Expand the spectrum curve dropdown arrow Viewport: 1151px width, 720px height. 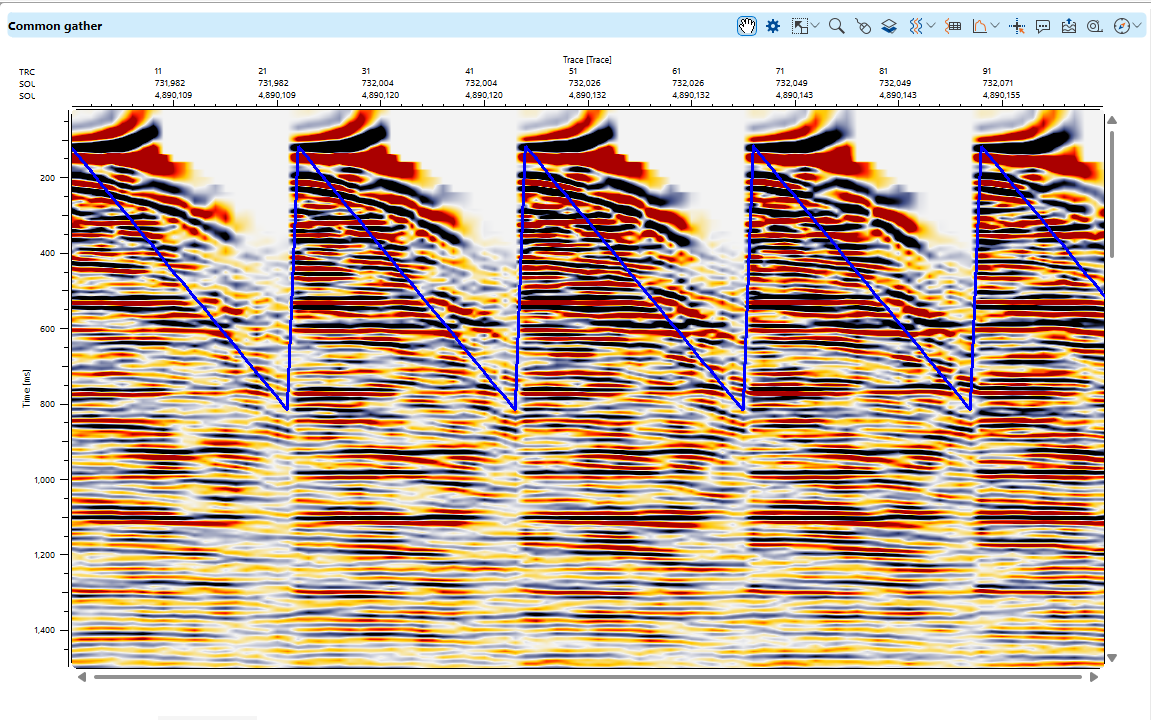[x=996, y=26]
